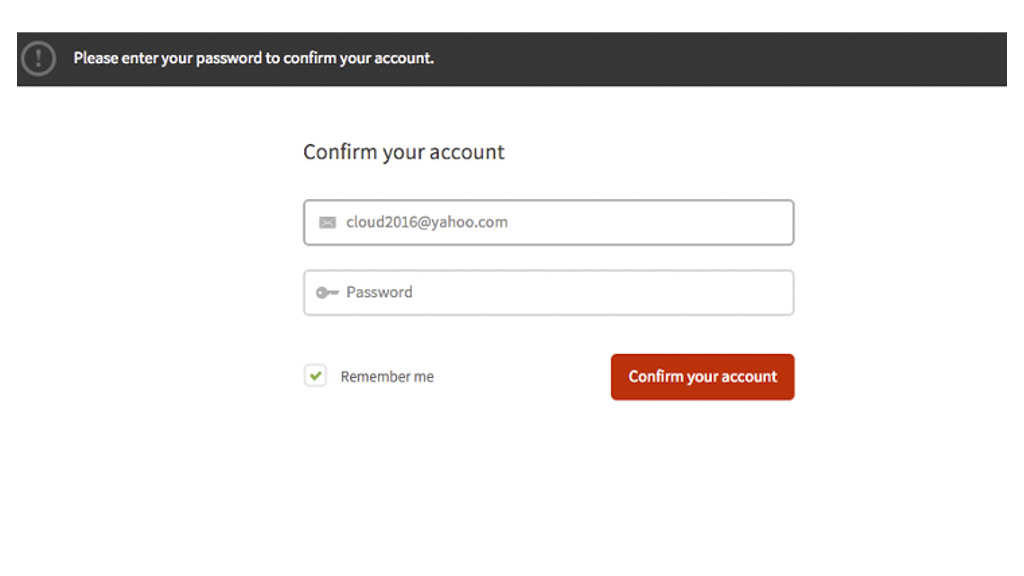Click the Password placeholder text

(379, 293)
